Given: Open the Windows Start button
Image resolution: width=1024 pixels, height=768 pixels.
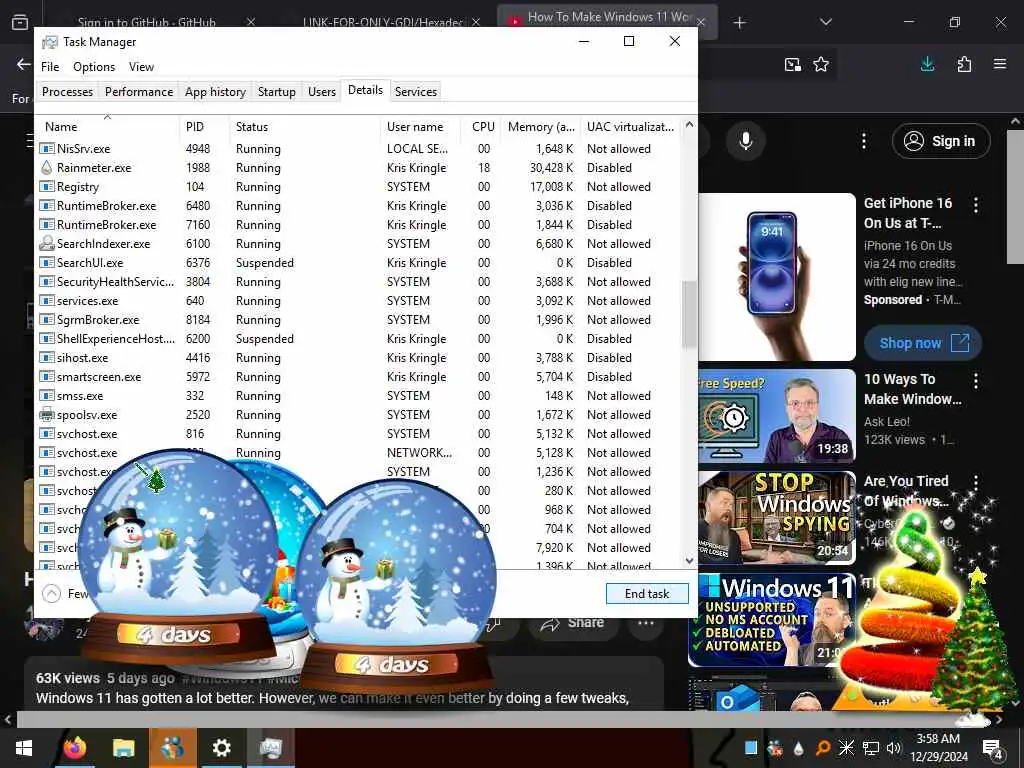Looking at the screenshot, I should coord(24,747).
